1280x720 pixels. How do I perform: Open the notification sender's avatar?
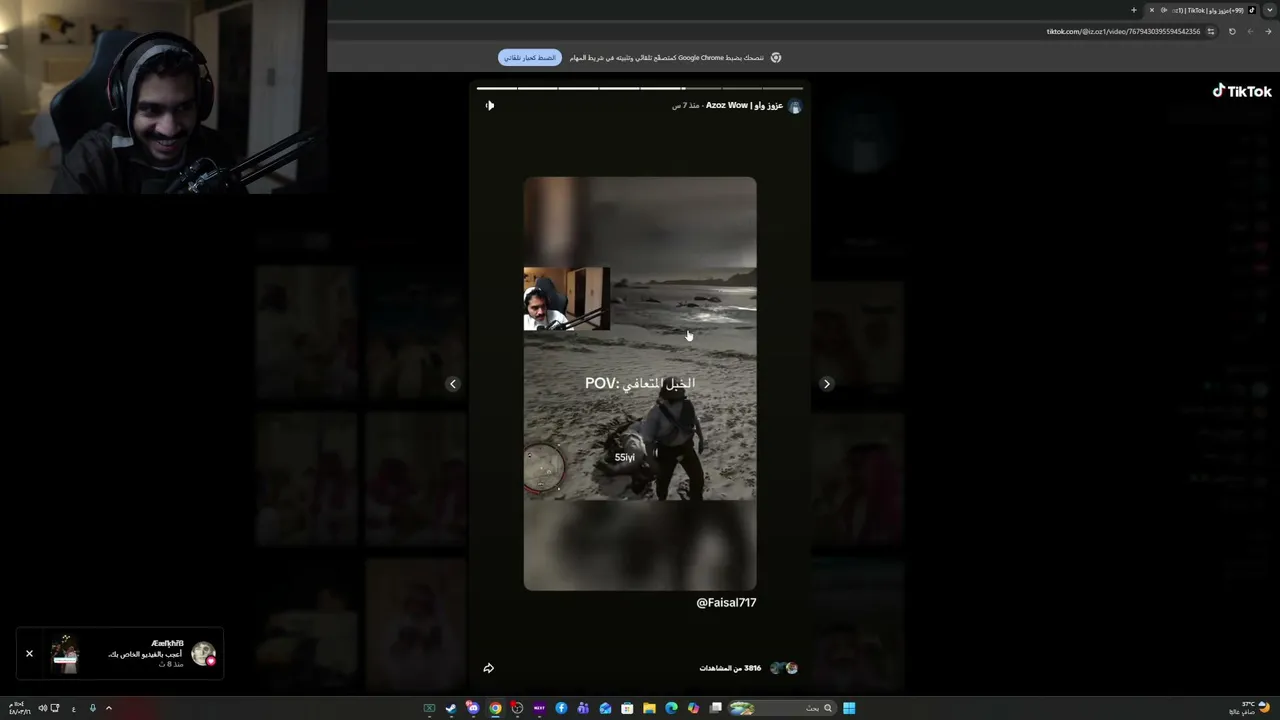tap(204, 654)
